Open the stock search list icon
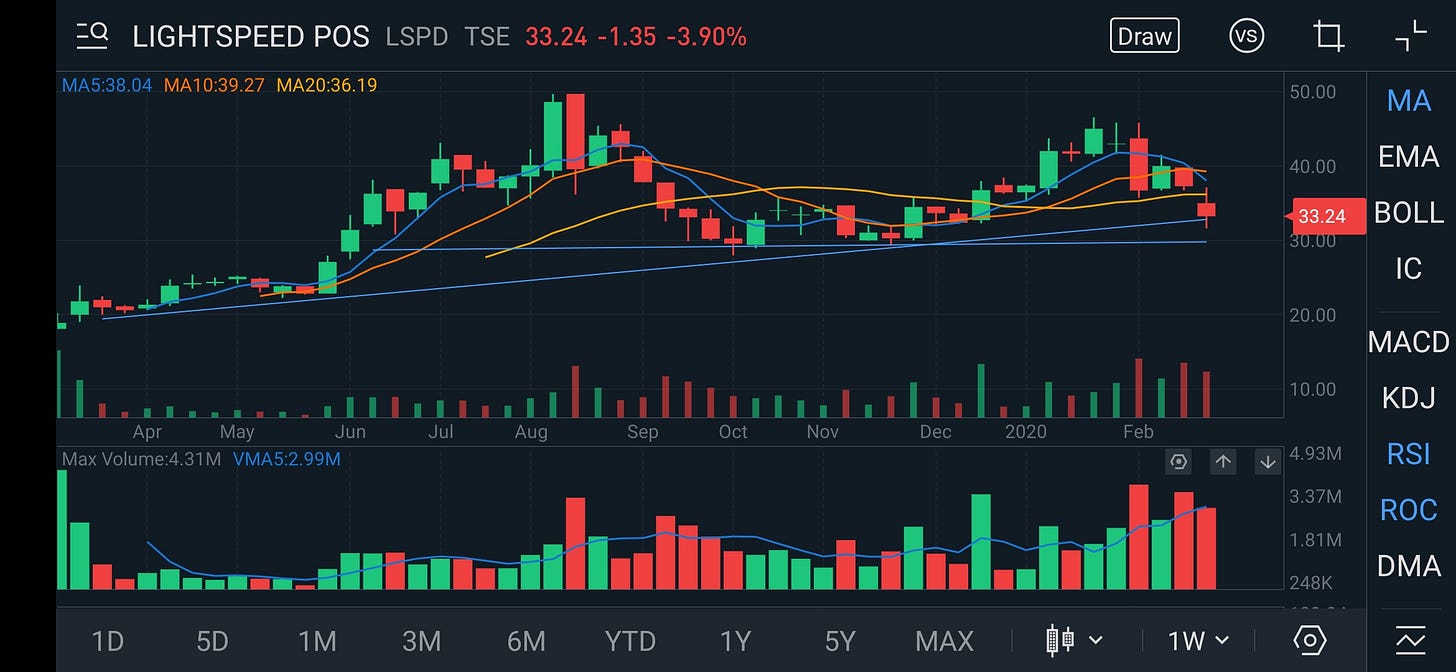Image resolution: width=1456 pixels, height=672 pixels. pos(92,37)
